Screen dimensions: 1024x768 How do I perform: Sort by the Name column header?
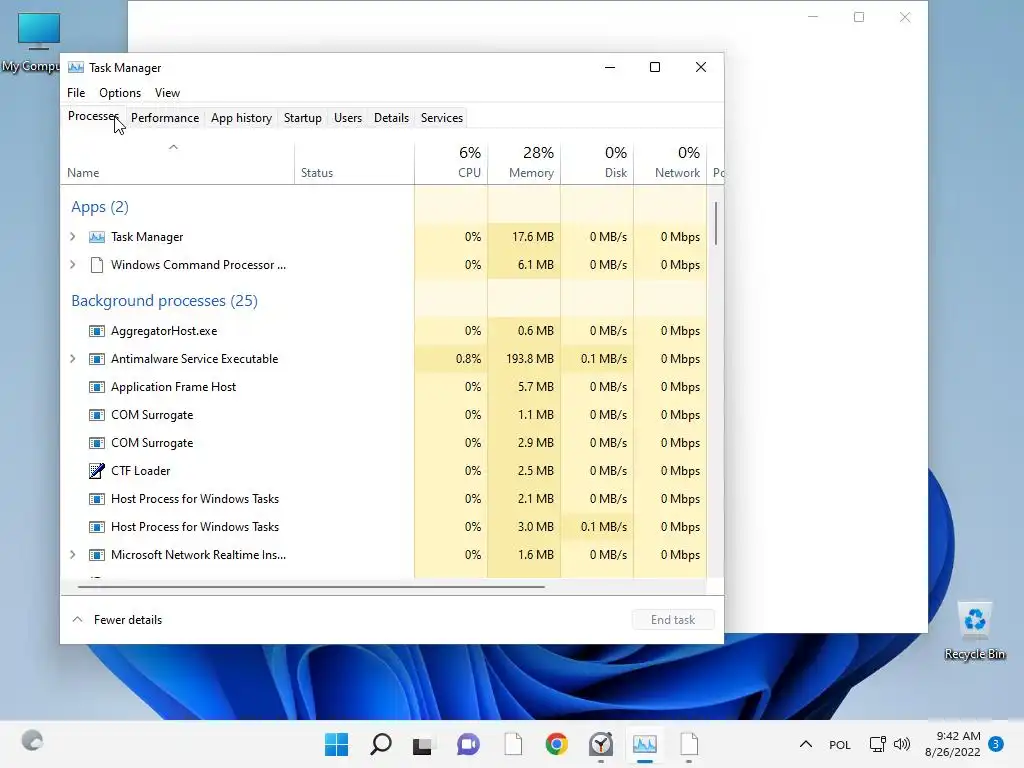click(178, 164)
